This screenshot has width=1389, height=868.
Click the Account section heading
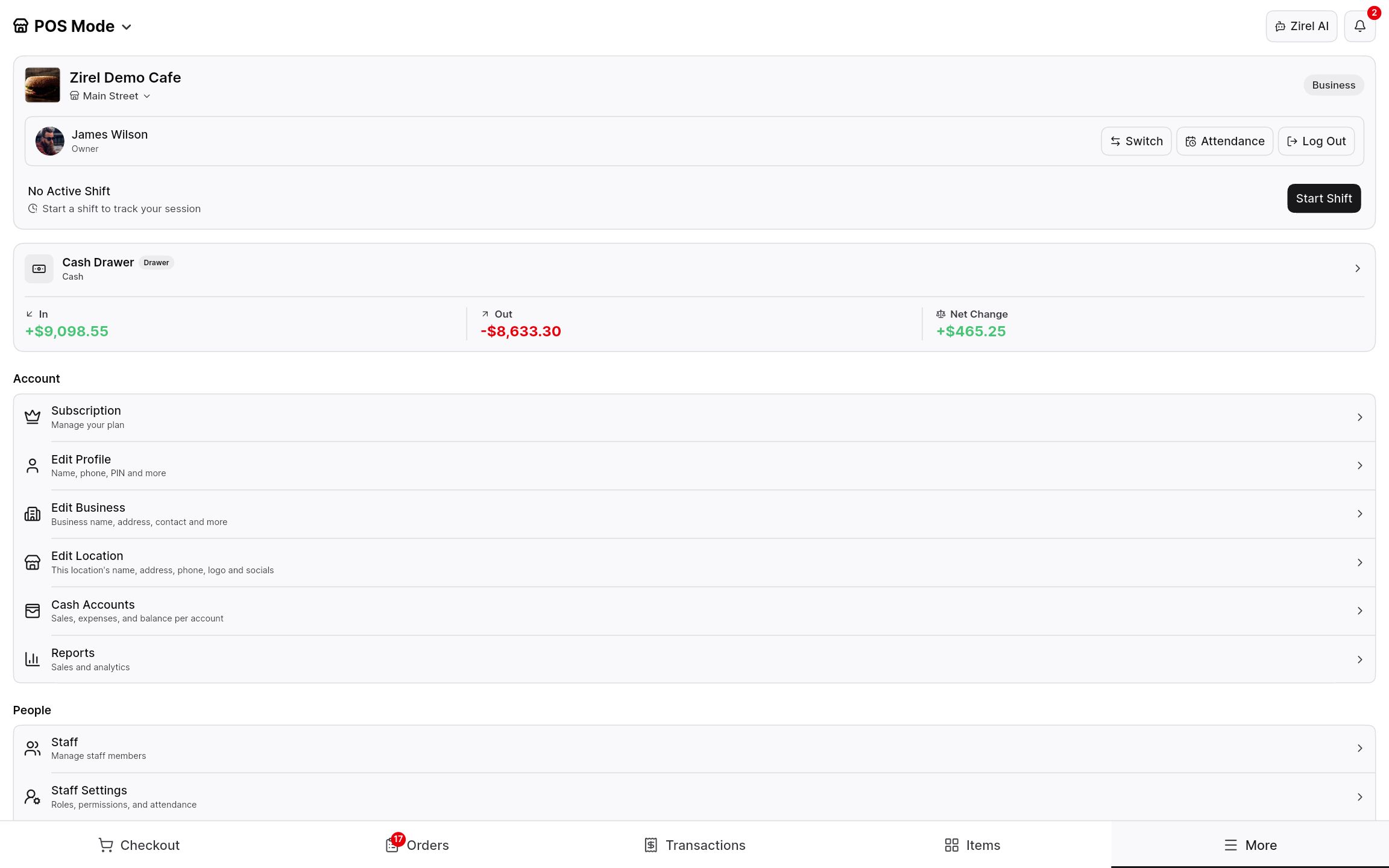point(36,379)
